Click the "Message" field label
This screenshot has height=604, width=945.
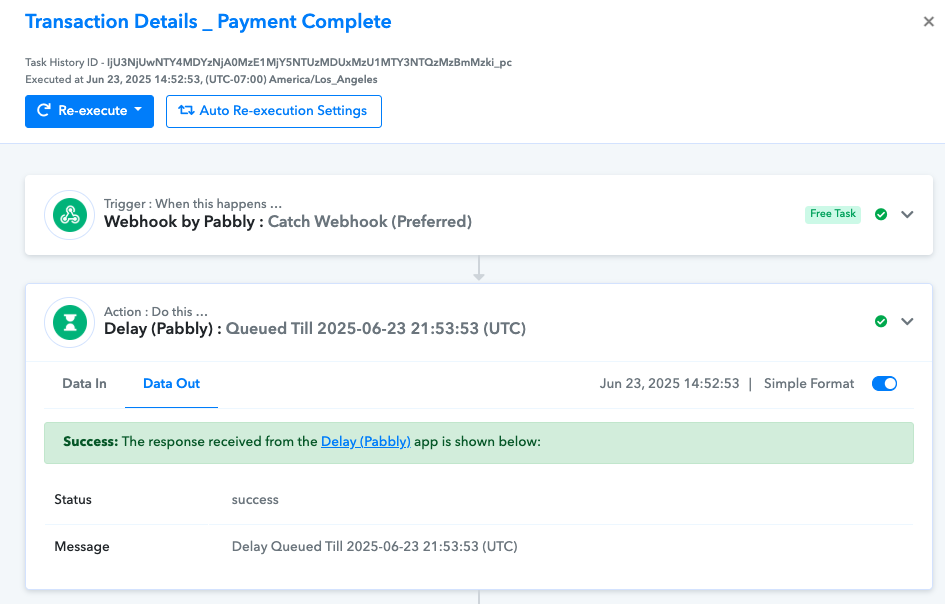coord(82,547)
